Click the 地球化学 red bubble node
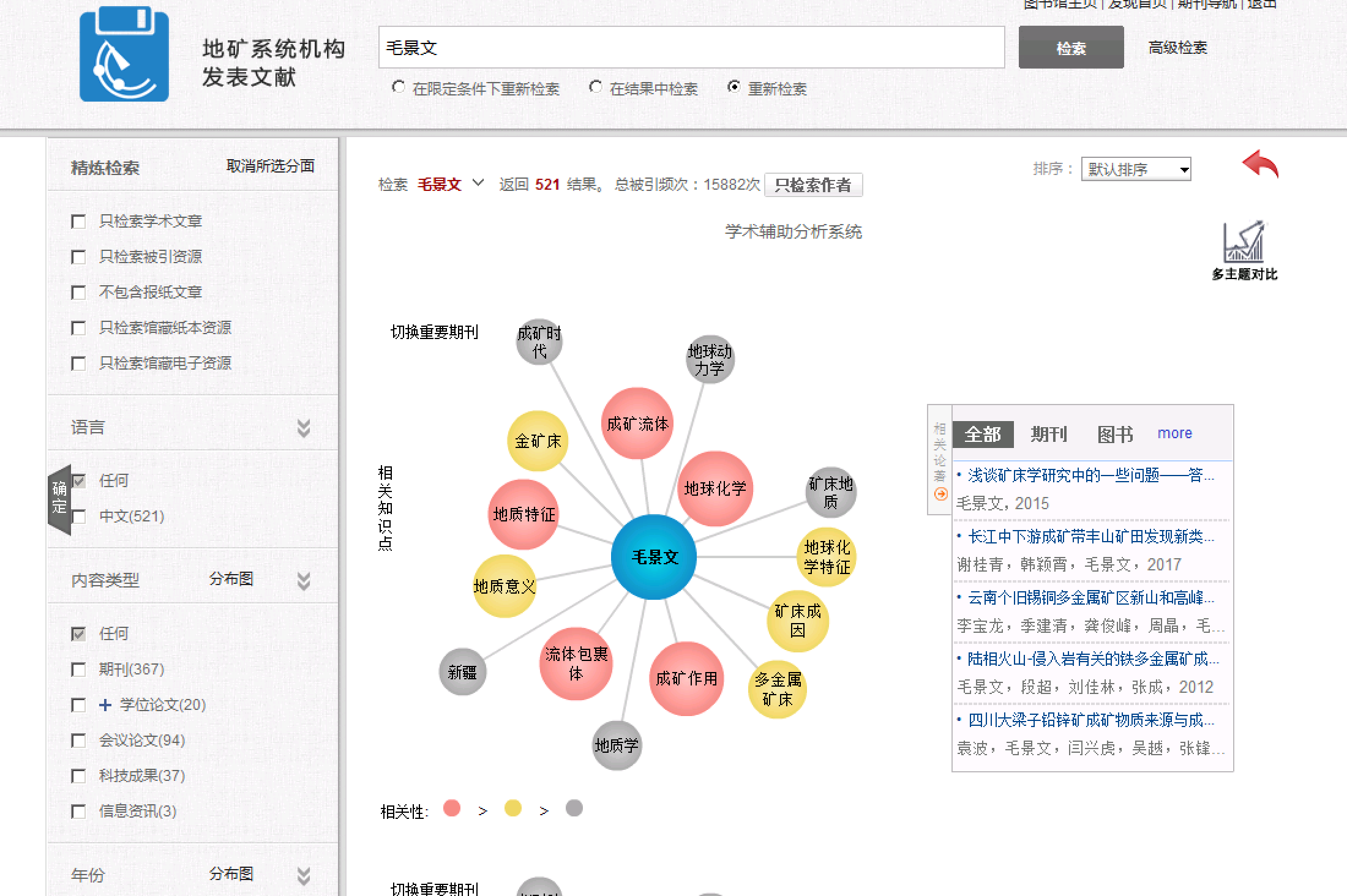1347x896 pixels. pos(715,488)
